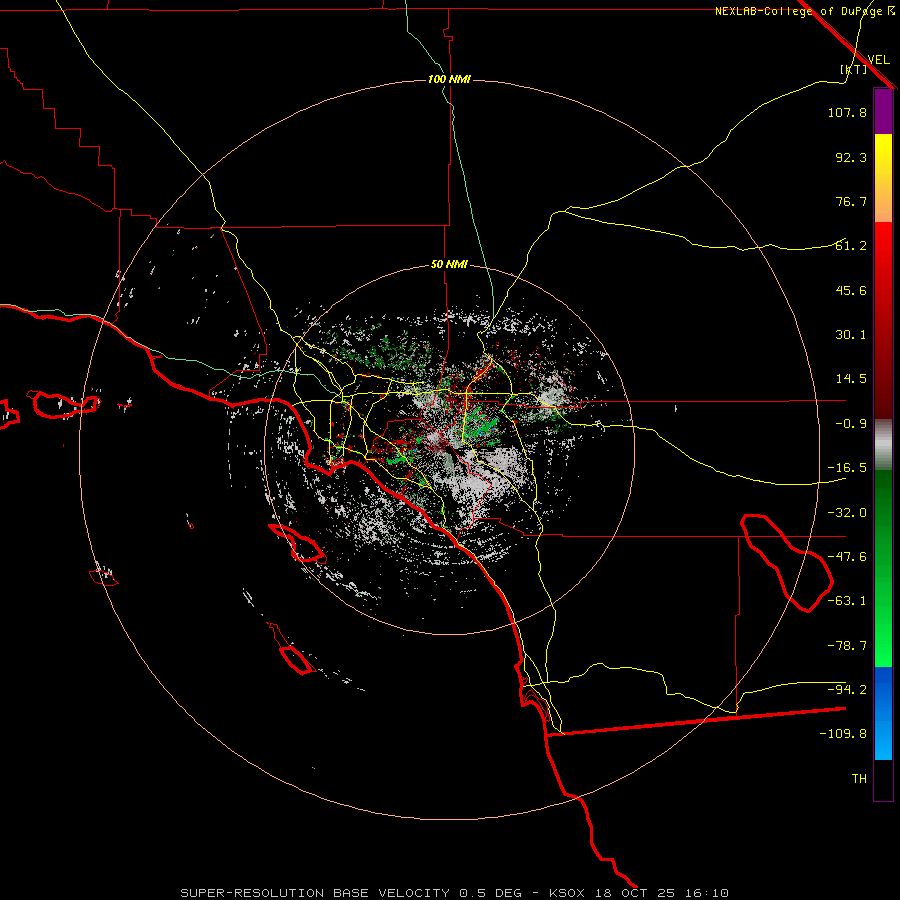
Task: Select the -32.0 scale value
Action: pyautogui.click(x=847, y=513)
